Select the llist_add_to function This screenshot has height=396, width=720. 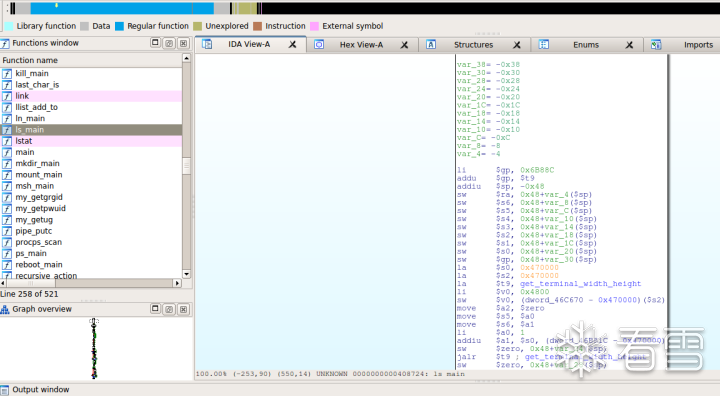coord(91,107)
